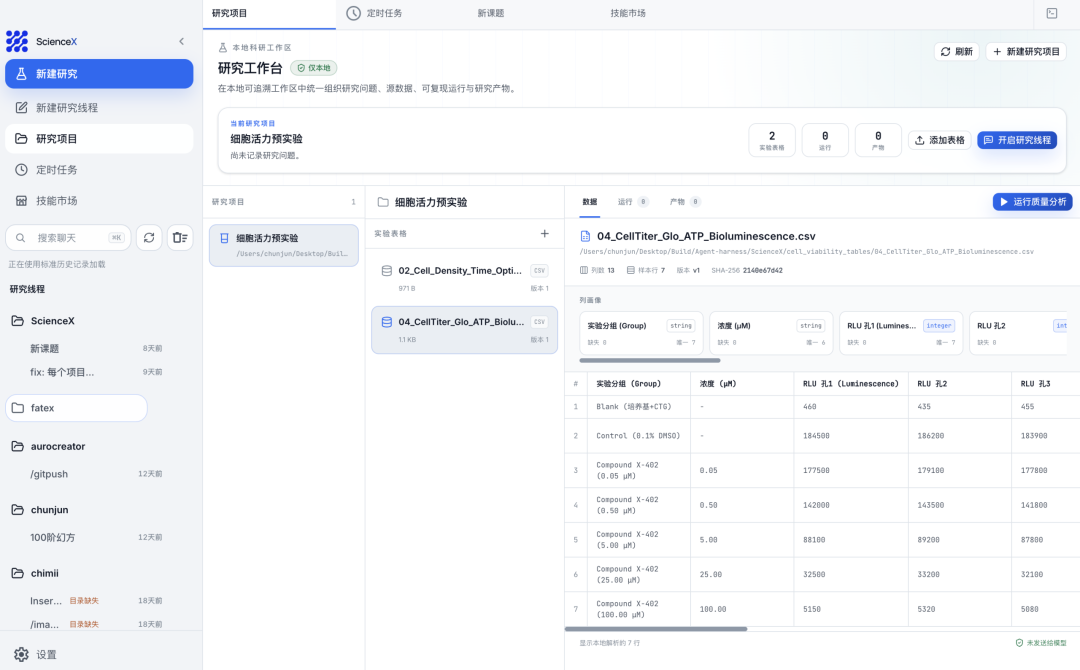Click the 运行质量分析 button
This screenshot has width=1080, height=670.
click(x=1032, y=202)
